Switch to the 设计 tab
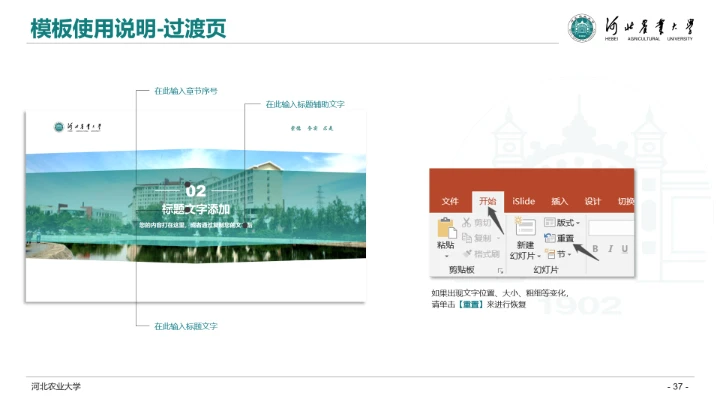This screenshot has height=405, width=720. pyautogui.click(x=592, y=201)
